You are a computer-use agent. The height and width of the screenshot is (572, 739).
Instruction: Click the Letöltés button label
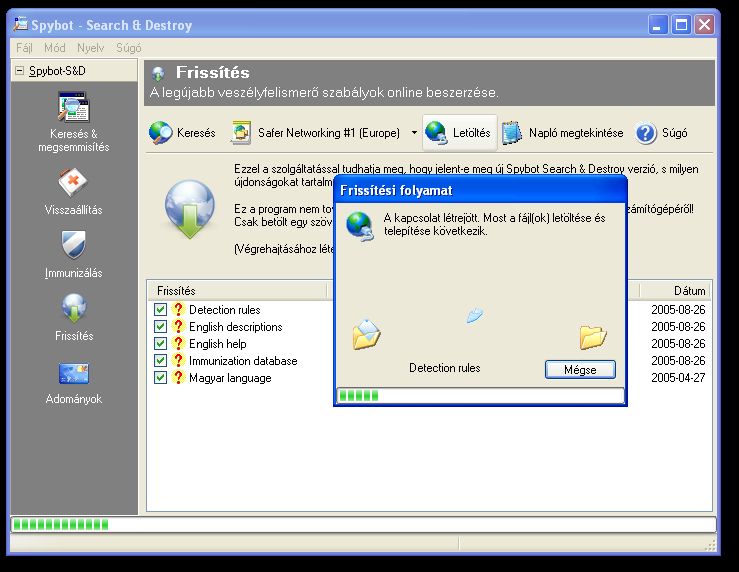(471, 133)
